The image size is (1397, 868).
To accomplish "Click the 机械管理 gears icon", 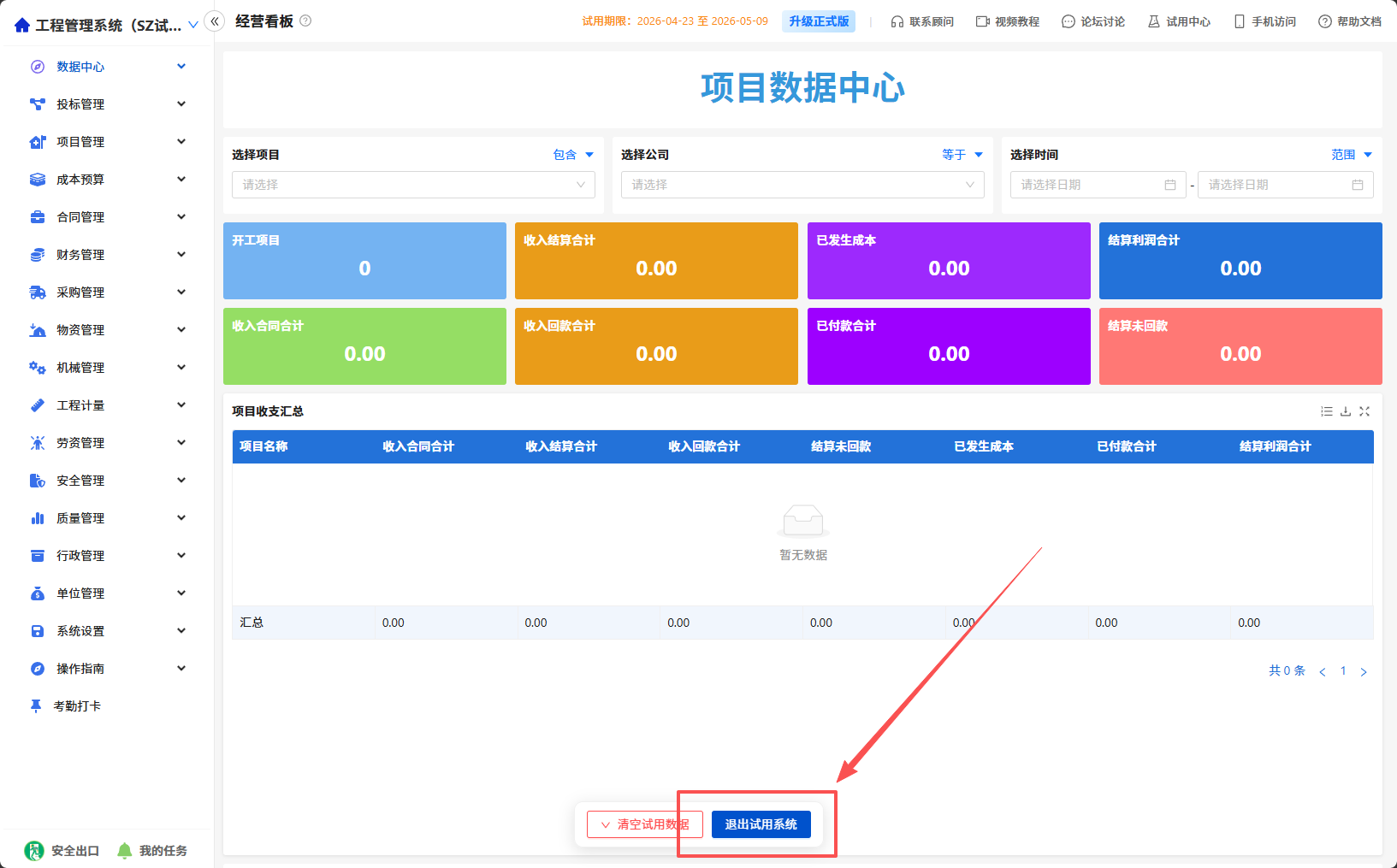I will coord(38,368).
